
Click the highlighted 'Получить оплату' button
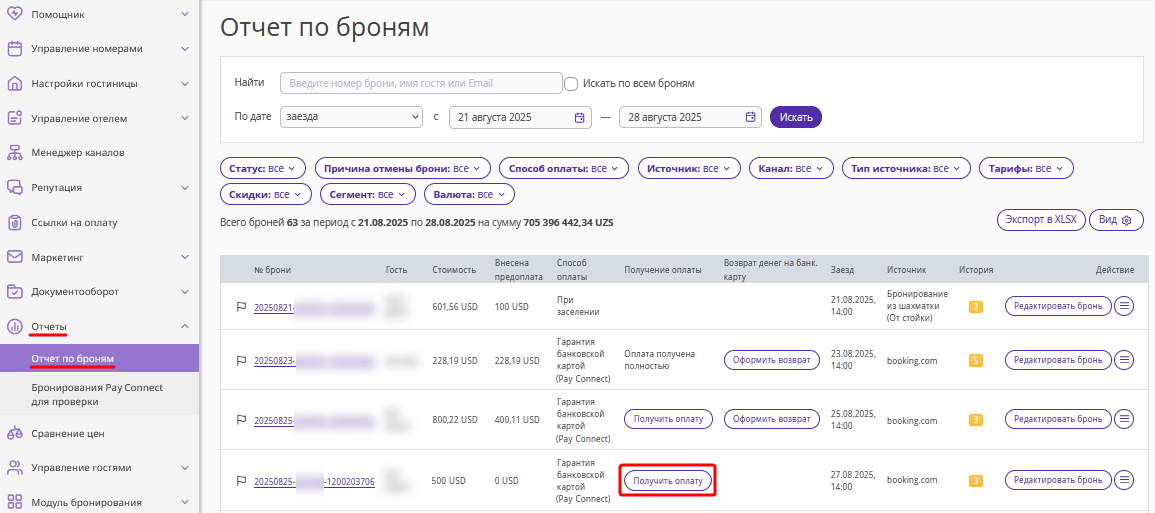(668, 481)
